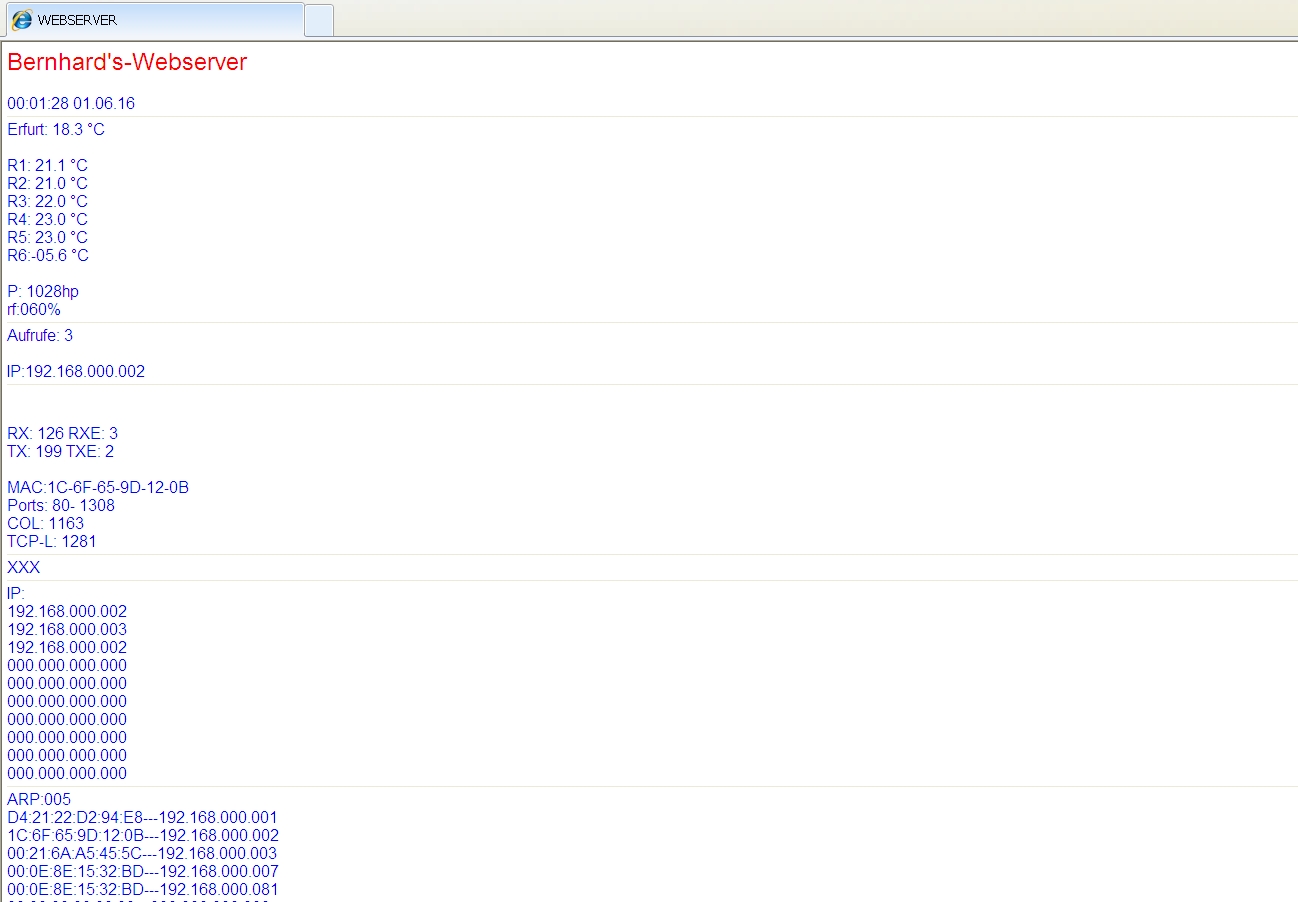This screenshot has height=902, width=1298.
Task: Click the red Bernhard's-Webserver heading
Action: 127,62
